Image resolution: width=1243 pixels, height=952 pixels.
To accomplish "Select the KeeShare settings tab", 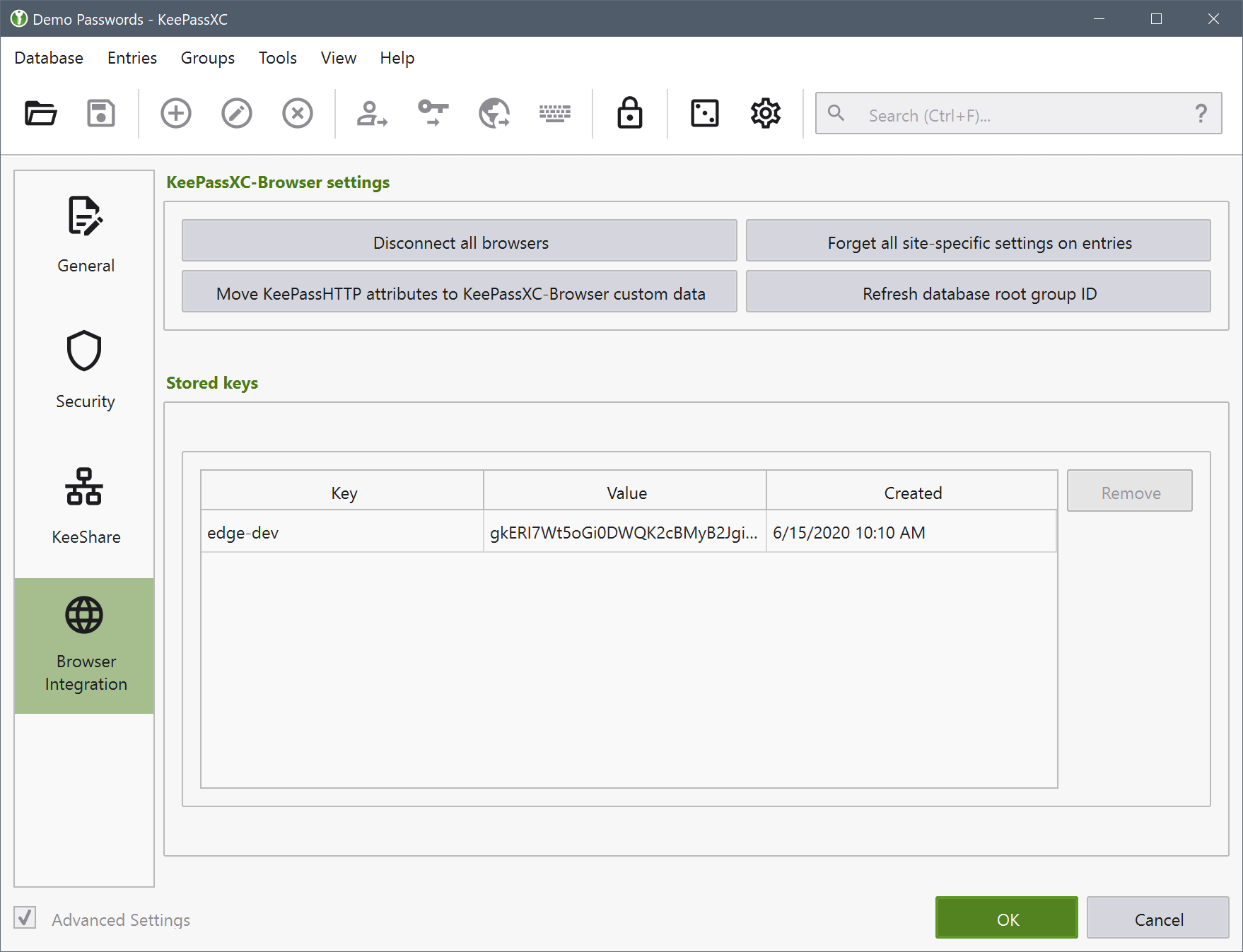I will point(85,505).
